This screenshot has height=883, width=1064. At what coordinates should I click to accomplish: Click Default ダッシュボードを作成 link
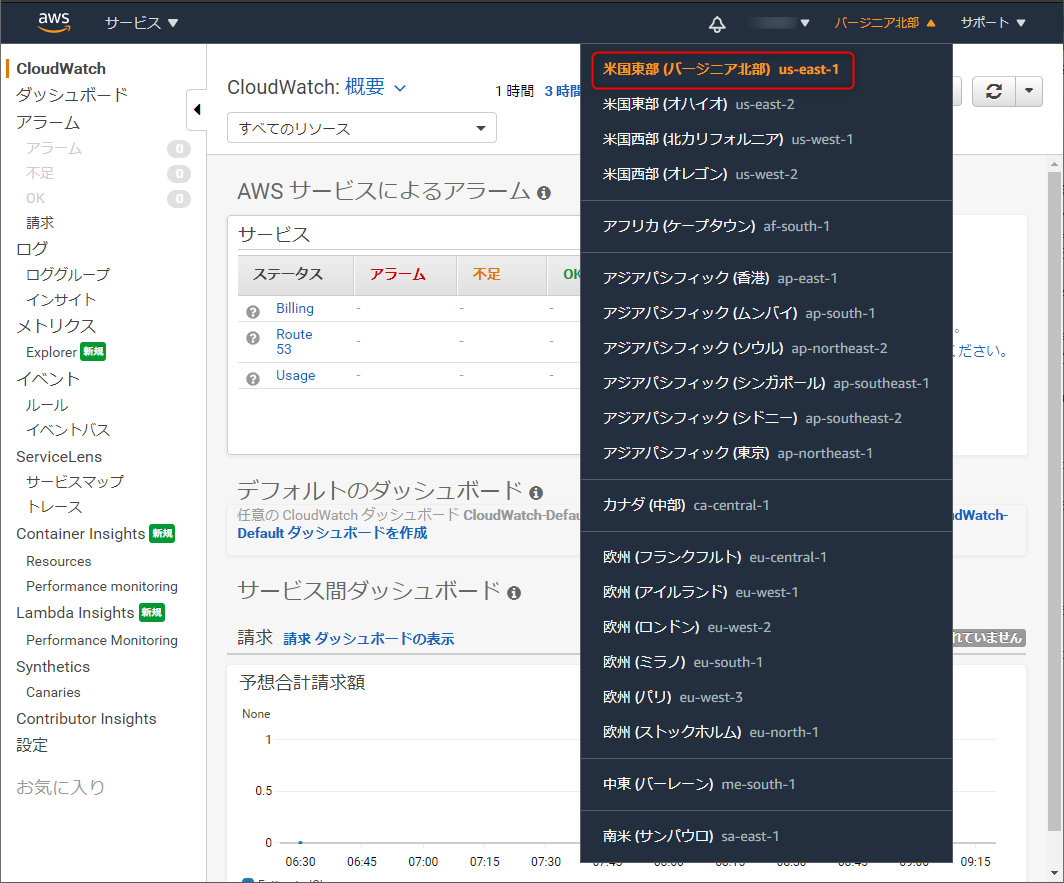pos(332,533)
